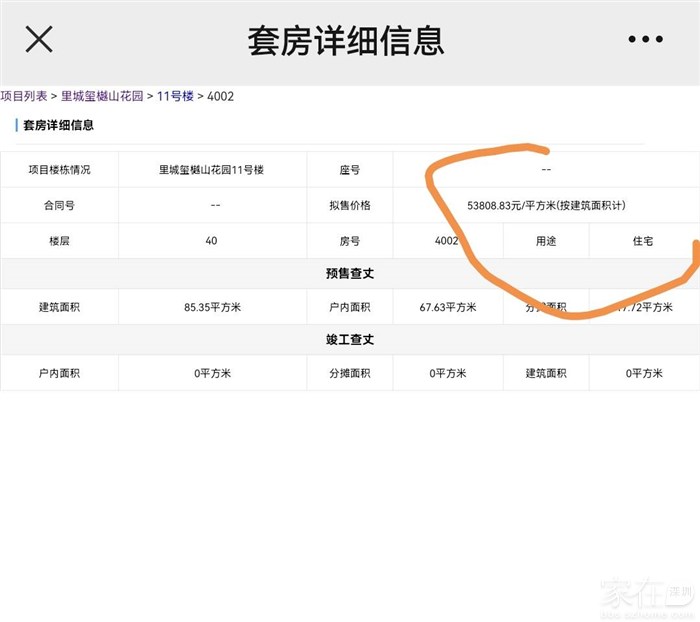Screen dimensions: 700x622
Task: Open the 里城玺樾山花园 breadcrumb link
Action: [x=103, y=97]
